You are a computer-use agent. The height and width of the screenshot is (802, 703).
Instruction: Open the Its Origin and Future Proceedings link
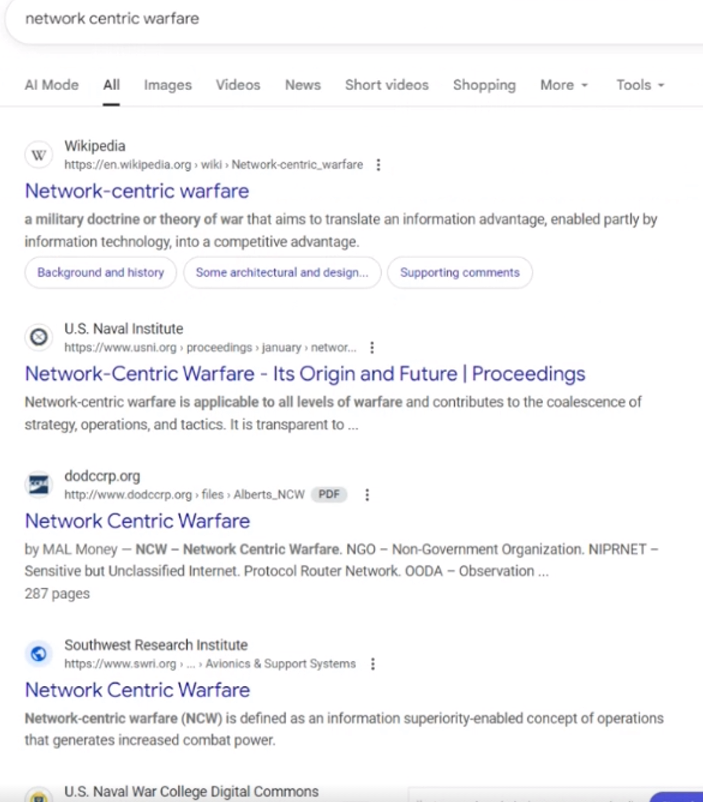305,374
